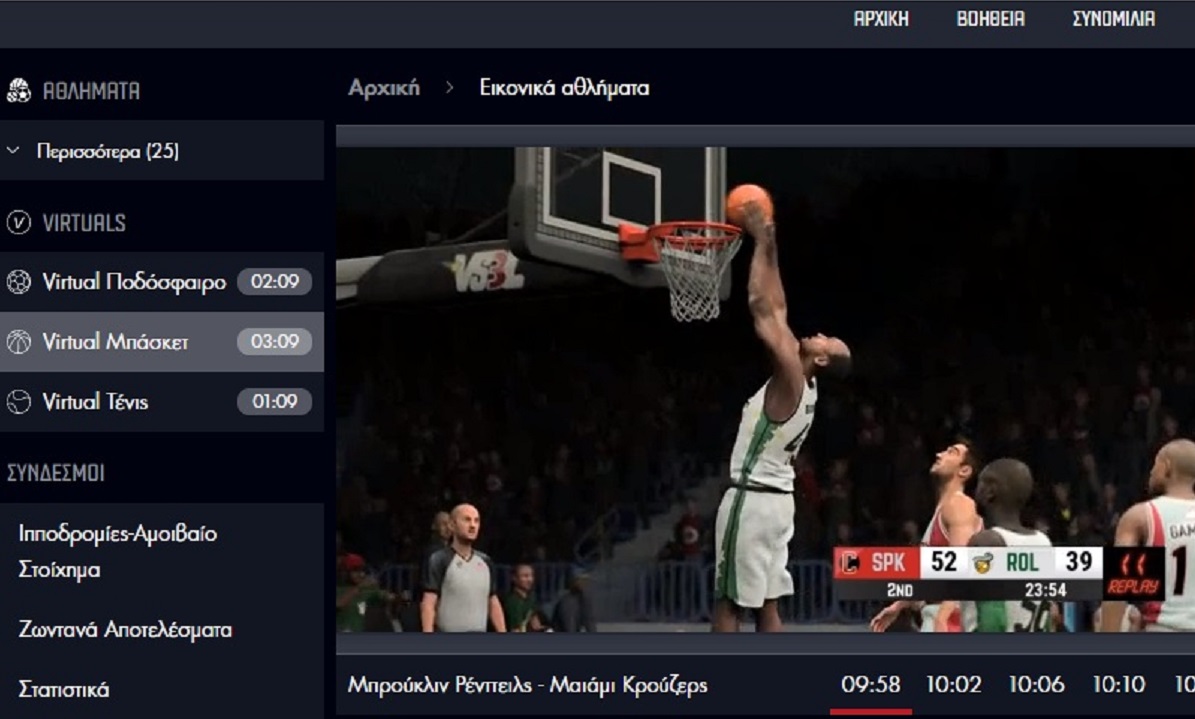Viewport: 1195px width, 719px height.
Task: Select the 10:06 match time tab
Action: 1036,685
